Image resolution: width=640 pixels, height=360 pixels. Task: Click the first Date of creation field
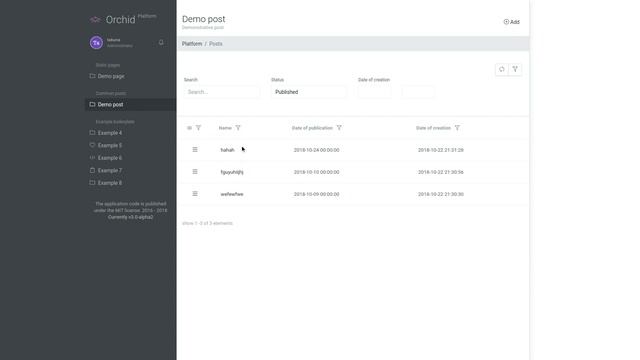[374, 92]
